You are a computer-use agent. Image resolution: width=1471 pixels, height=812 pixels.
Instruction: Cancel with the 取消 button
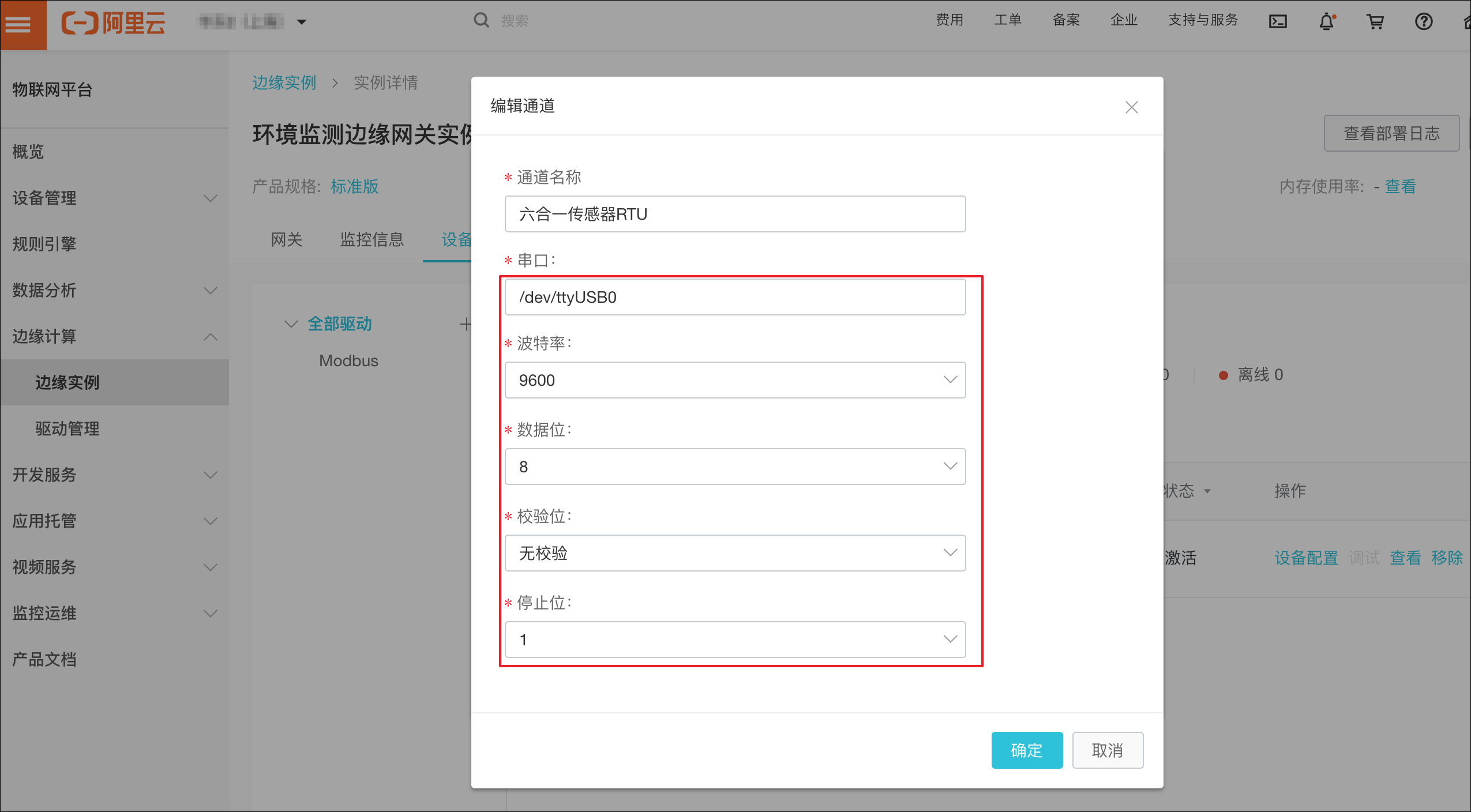point(1108,750)
